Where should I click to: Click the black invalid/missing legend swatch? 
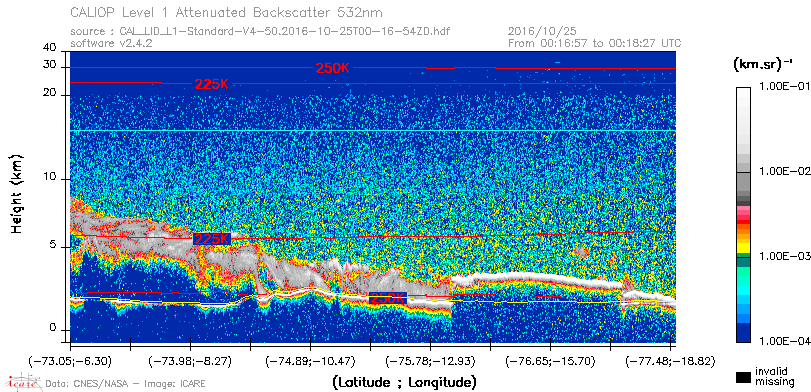[744, 378]
